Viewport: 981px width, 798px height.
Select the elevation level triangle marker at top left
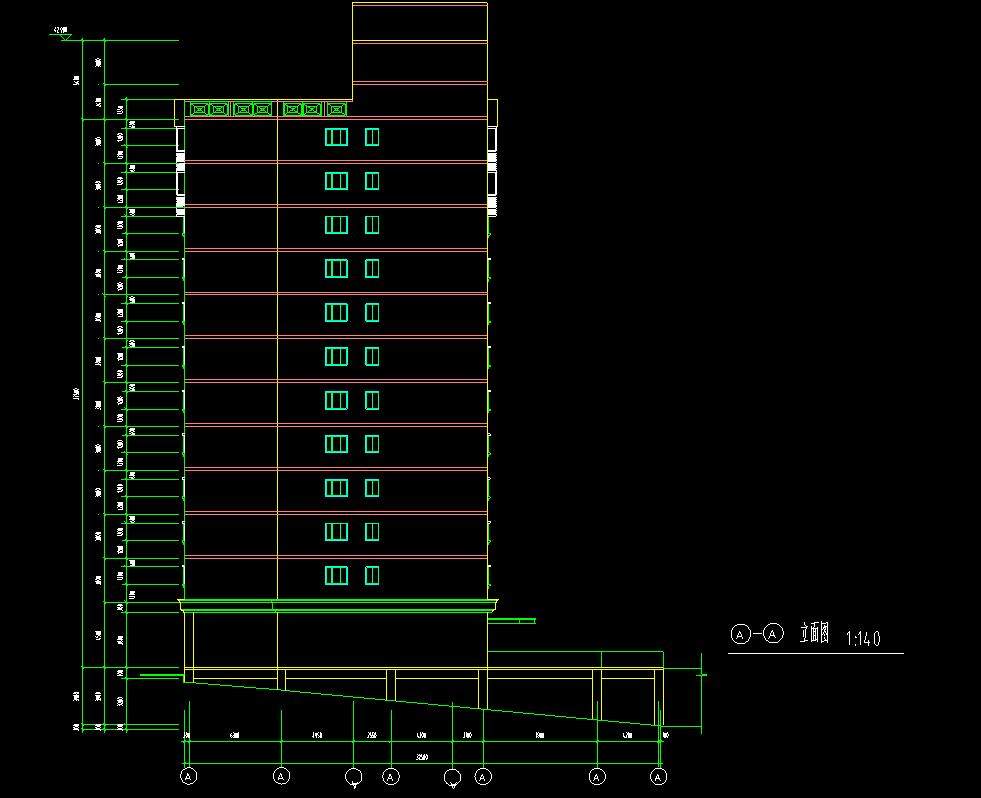tap(66, 38)
